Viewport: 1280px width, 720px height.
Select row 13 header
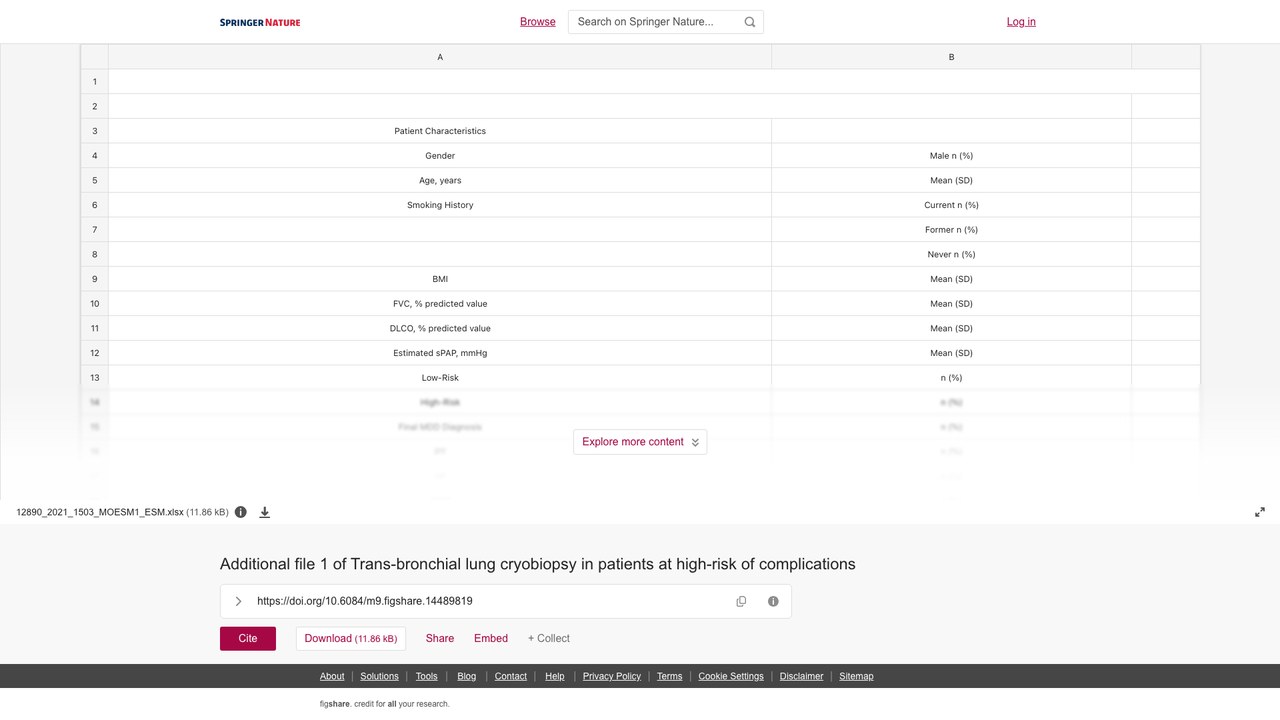95,378
